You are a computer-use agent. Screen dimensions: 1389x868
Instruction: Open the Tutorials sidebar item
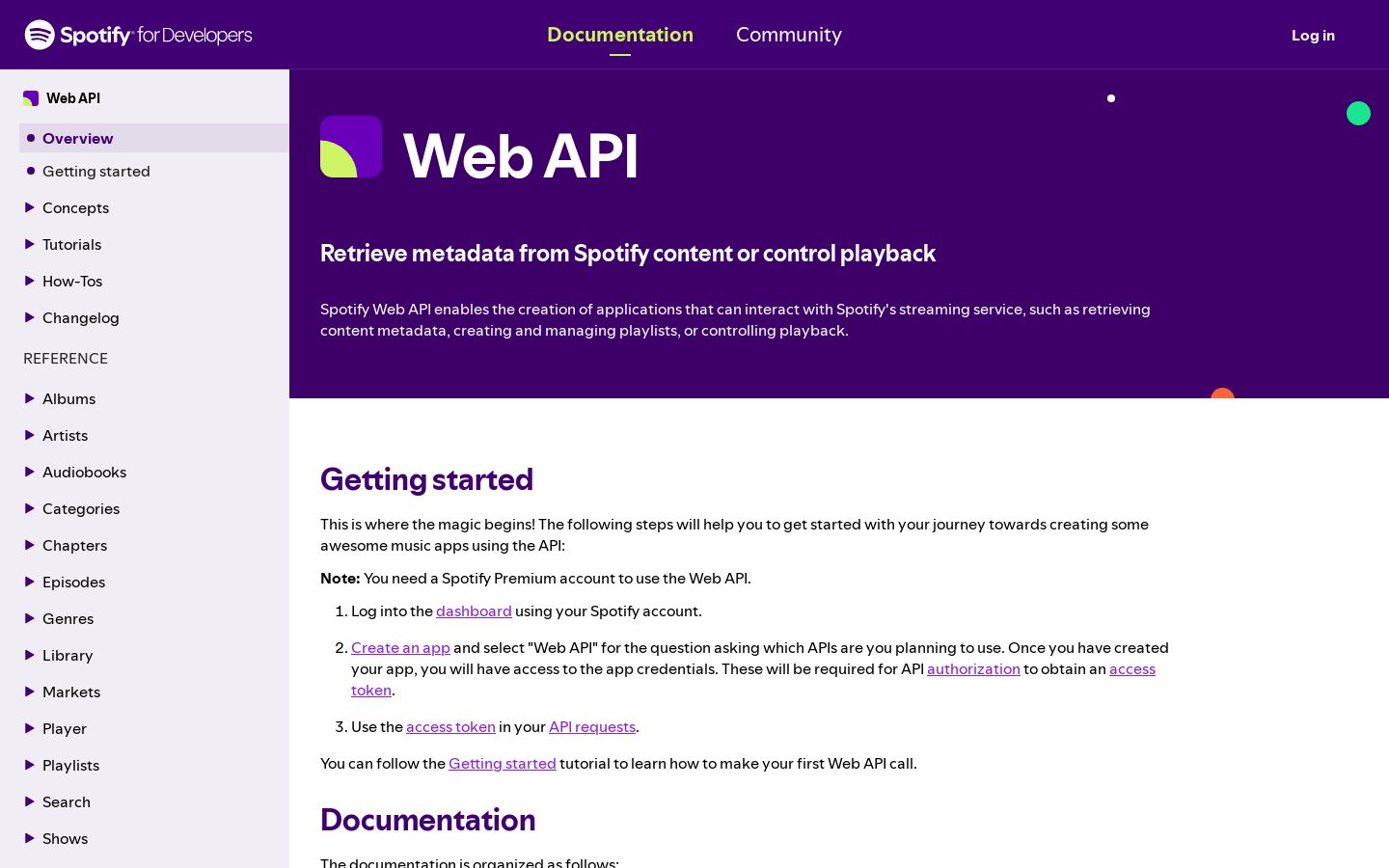[x=71, y=244]
